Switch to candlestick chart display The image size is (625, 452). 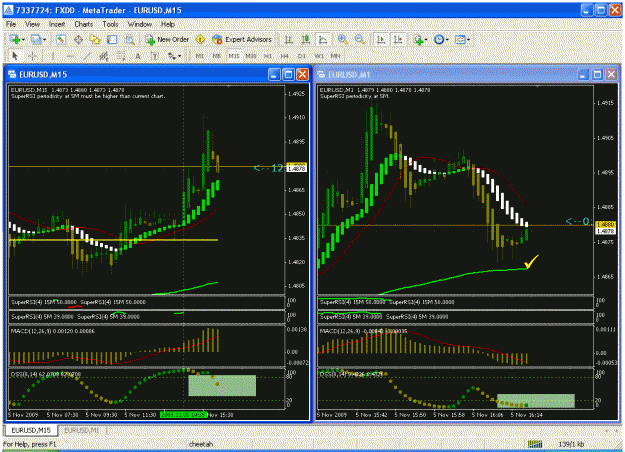(x=306, y=39)
